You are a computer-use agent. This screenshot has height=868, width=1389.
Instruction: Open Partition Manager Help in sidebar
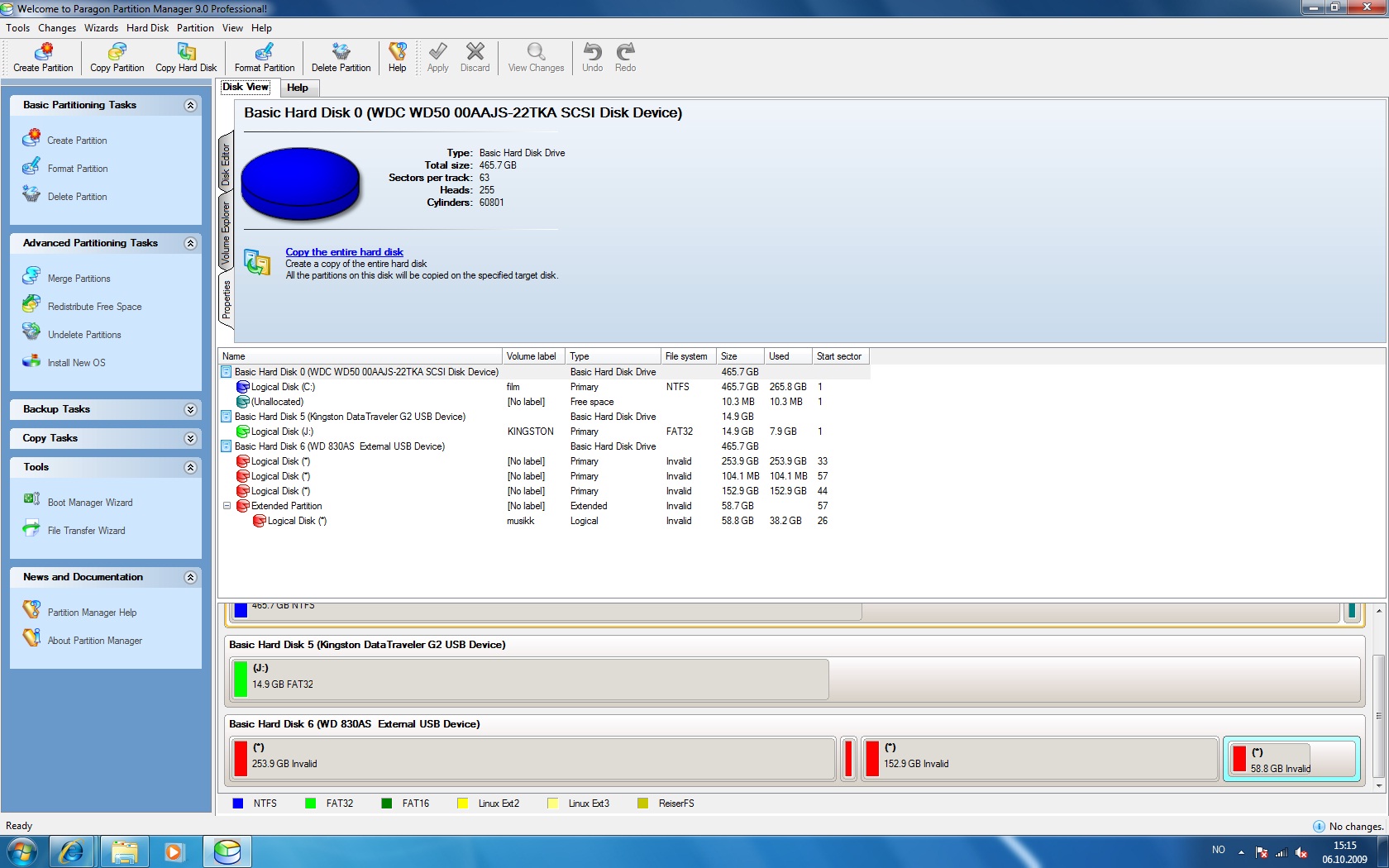pyautogui.click(x=92, y=613)
